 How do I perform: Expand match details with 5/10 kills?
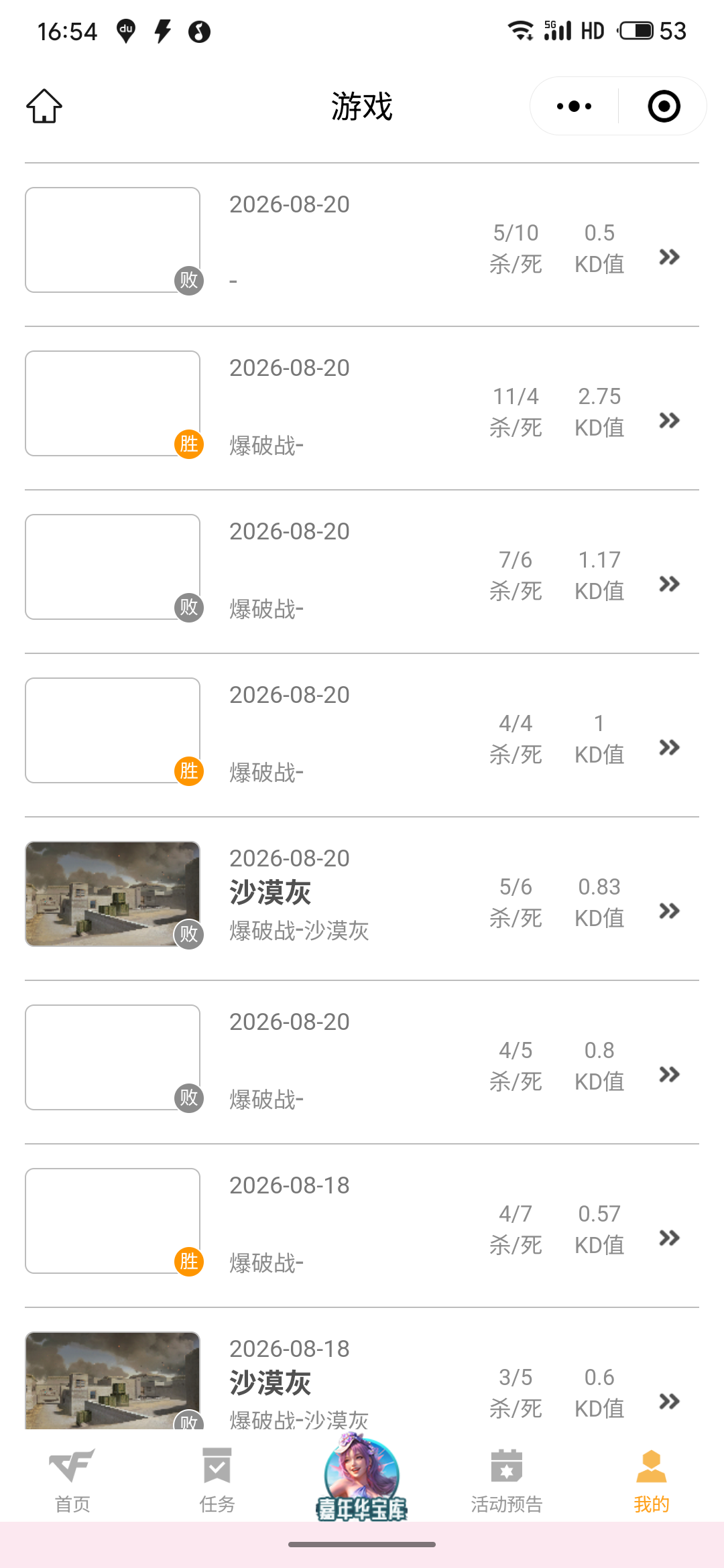(669, 257)
